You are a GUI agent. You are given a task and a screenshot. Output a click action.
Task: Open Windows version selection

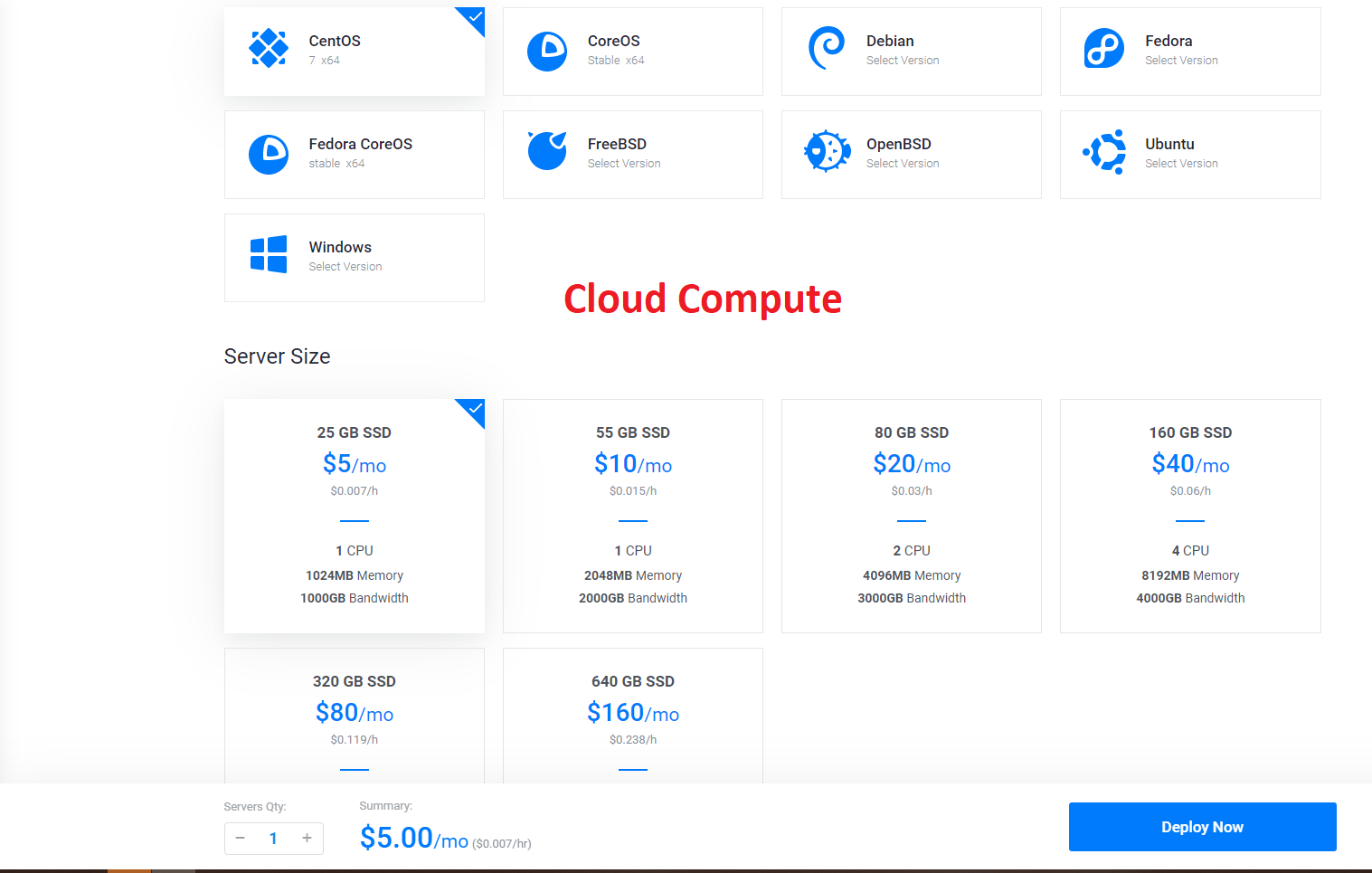point(345,267)
